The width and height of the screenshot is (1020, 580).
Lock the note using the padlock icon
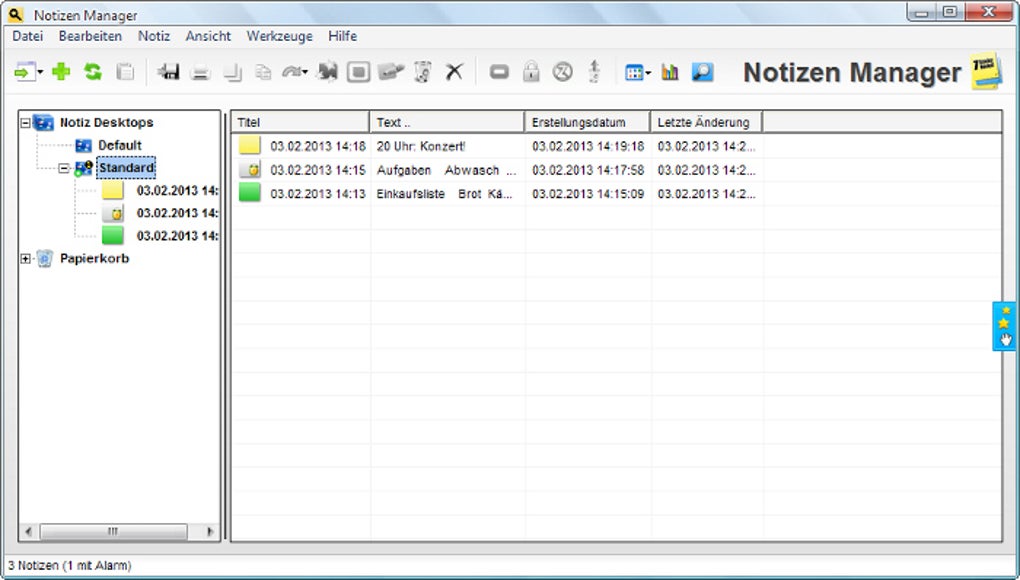click(531, 71)
